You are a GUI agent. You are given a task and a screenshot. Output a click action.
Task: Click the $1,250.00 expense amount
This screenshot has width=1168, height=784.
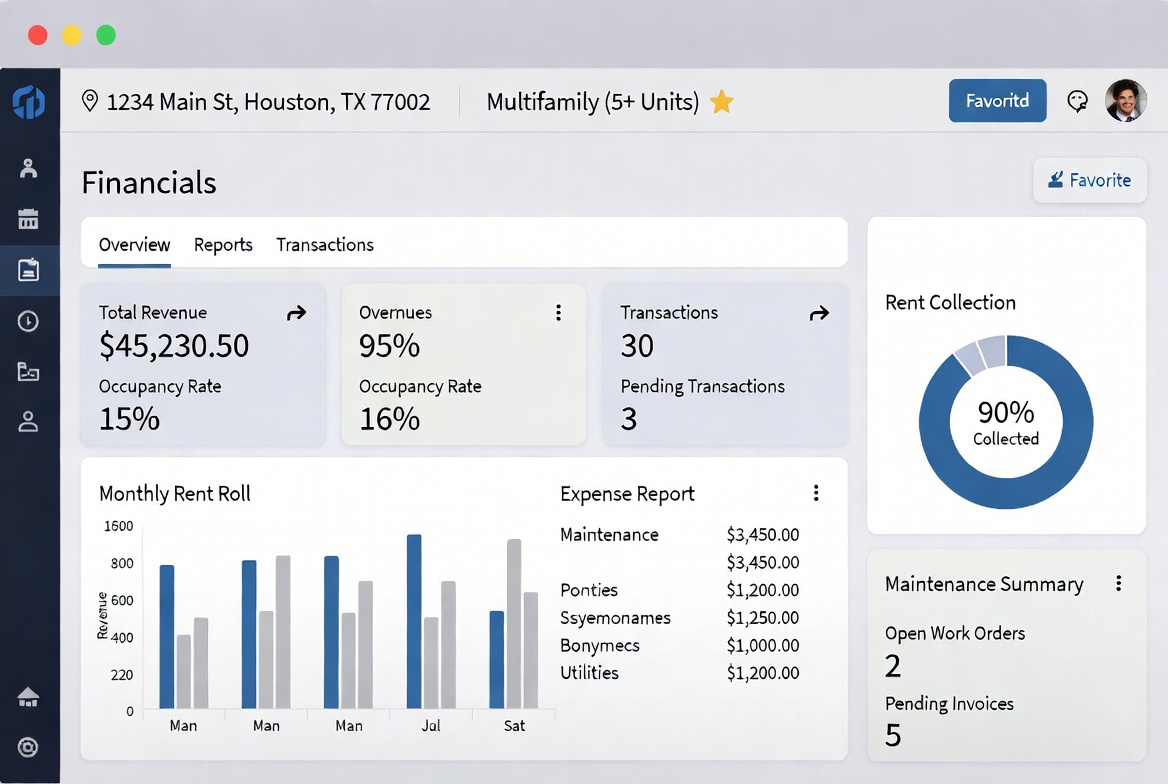pos(763,617)
